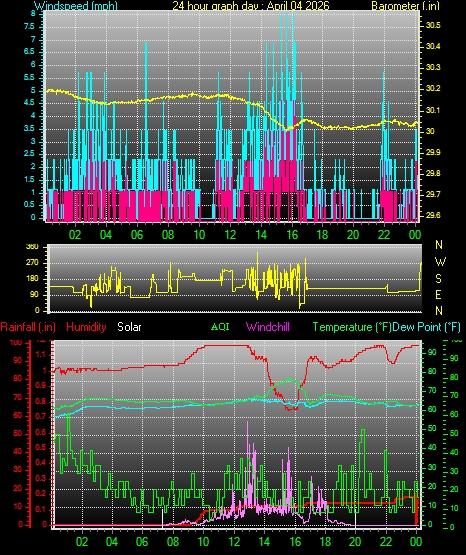
Task: Select the 'Temperature (°F)' legend label
Action: click(352, 327)
